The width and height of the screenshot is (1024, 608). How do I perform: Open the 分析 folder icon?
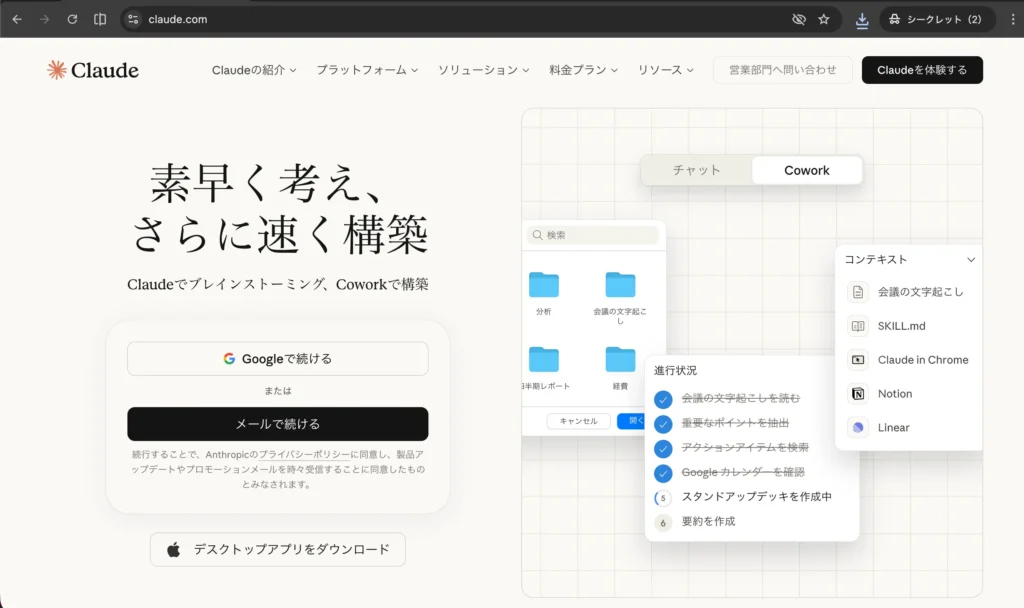click(x=544, y=285)
